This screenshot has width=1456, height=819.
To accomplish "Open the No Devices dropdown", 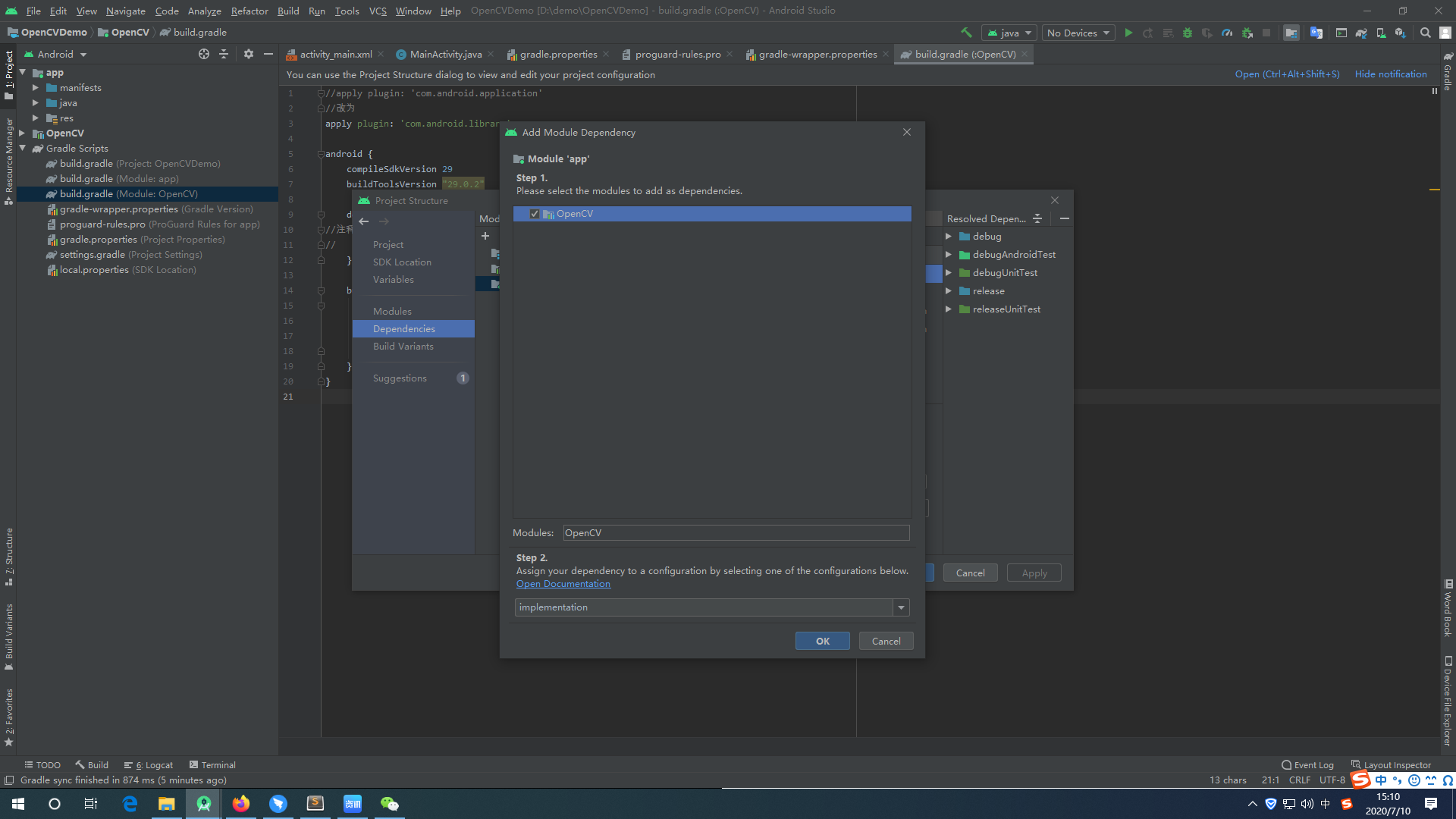I will coord(1078,33).
